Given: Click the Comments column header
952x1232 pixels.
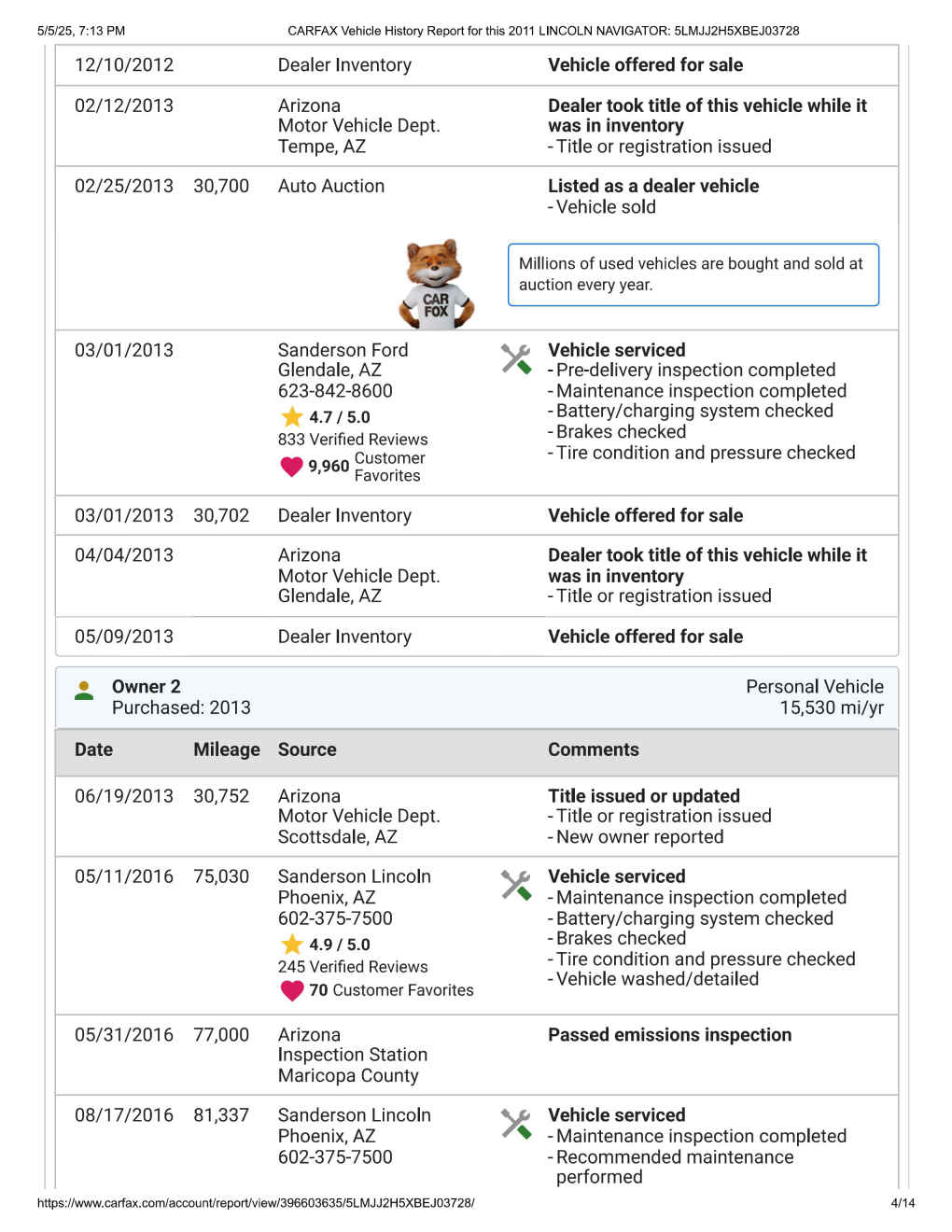Looking at the screenshot, I should pyautogui.click(x=593, y=749).
